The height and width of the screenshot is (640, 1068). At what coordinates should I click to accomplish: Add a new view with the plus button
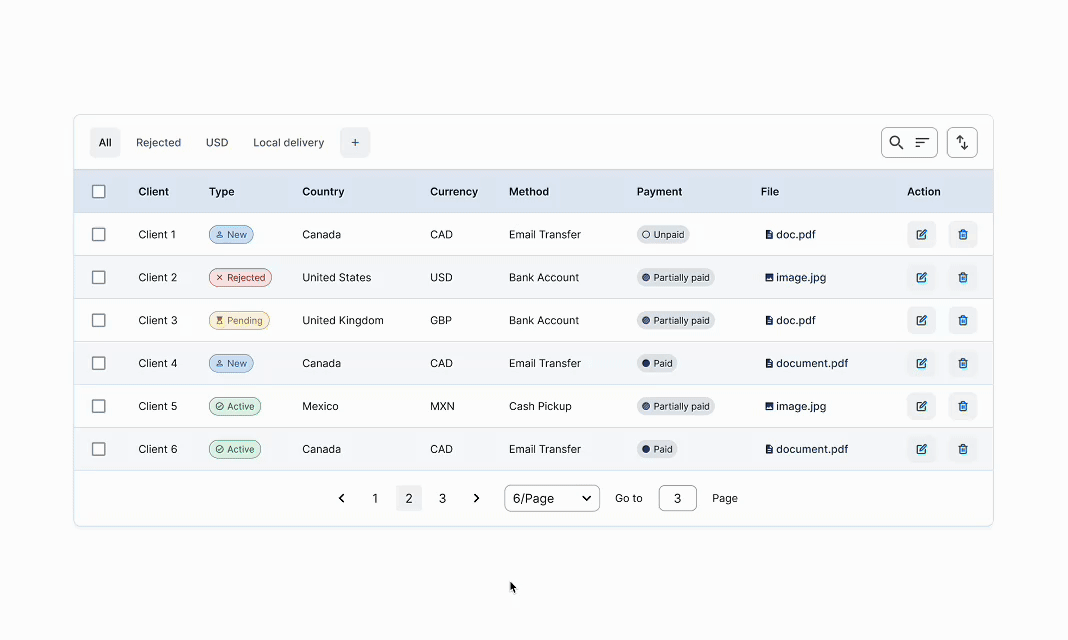pyautogui.click(x=355, y=143)
